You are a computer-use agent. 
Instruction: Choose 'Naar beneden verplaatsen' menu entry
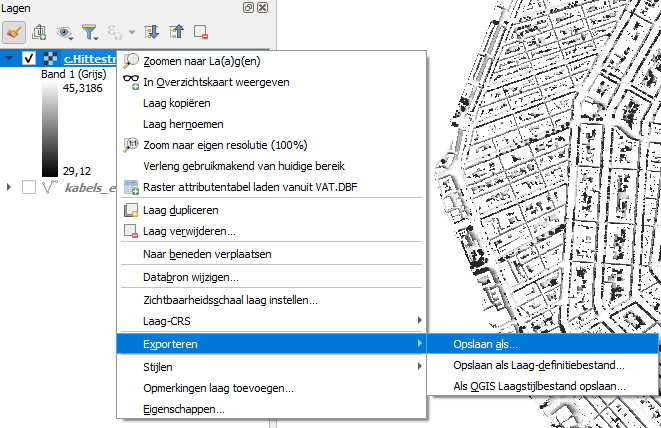click(271, 254)
